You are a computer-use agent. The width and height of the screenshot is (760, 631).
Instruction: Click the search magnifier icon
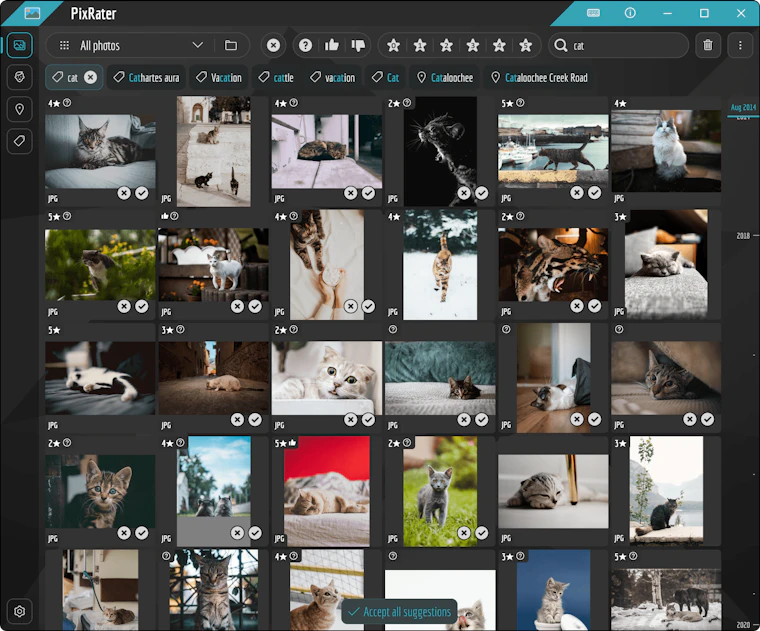point(561,46)
